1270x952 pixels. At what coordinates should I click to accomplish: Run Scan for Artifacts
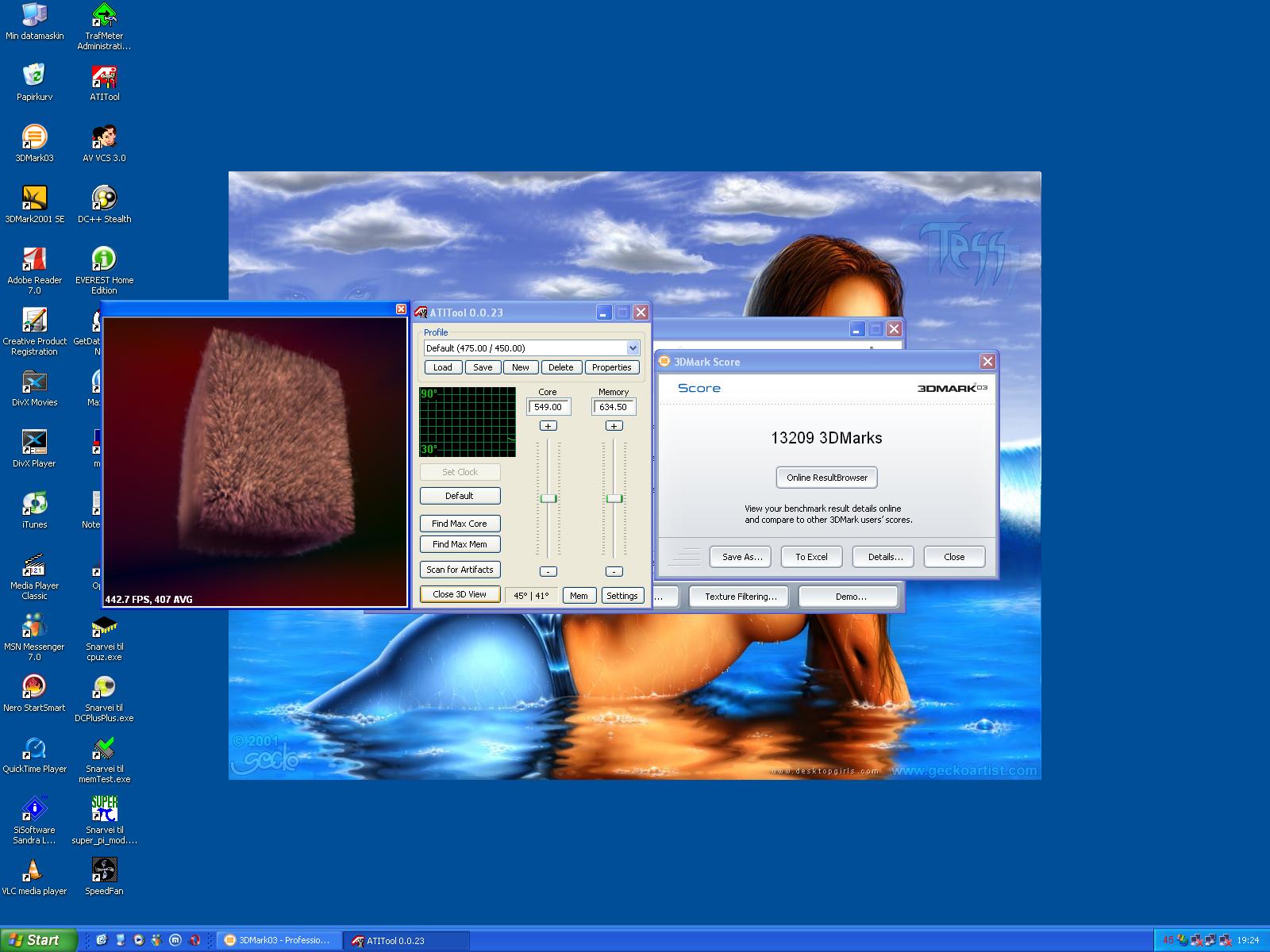(460, 570)
